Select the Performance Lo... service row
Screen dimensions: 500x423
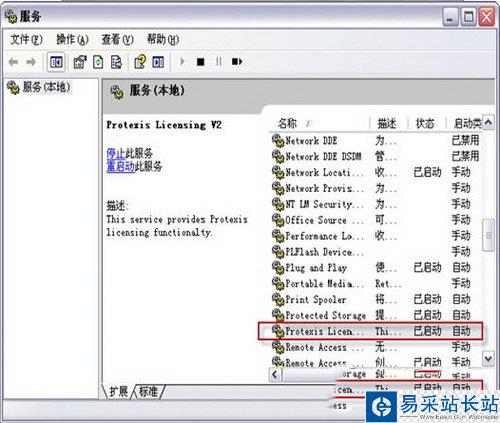coord(376,236)
